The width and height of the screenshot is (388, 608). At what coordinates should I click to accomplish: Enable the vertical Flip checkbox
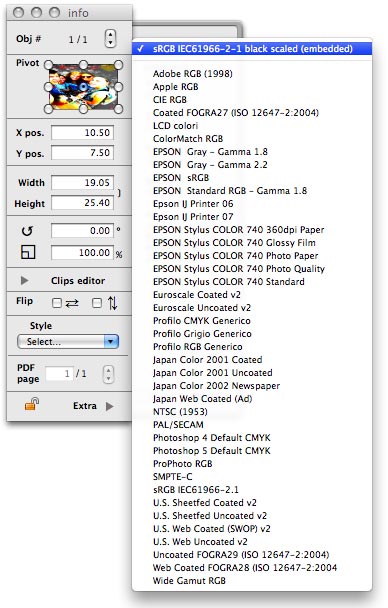(x=97, y=303)
